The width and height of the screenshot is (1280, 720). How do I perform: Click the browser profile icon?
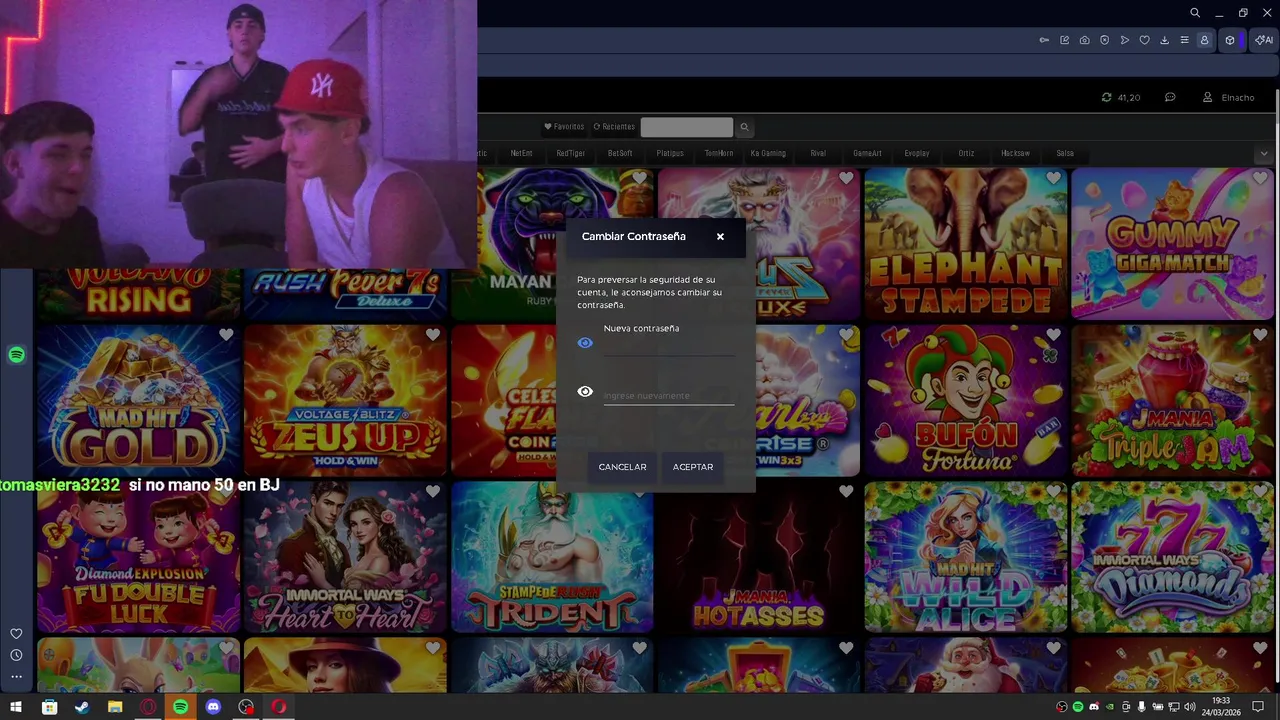[x=1205, y=40]
